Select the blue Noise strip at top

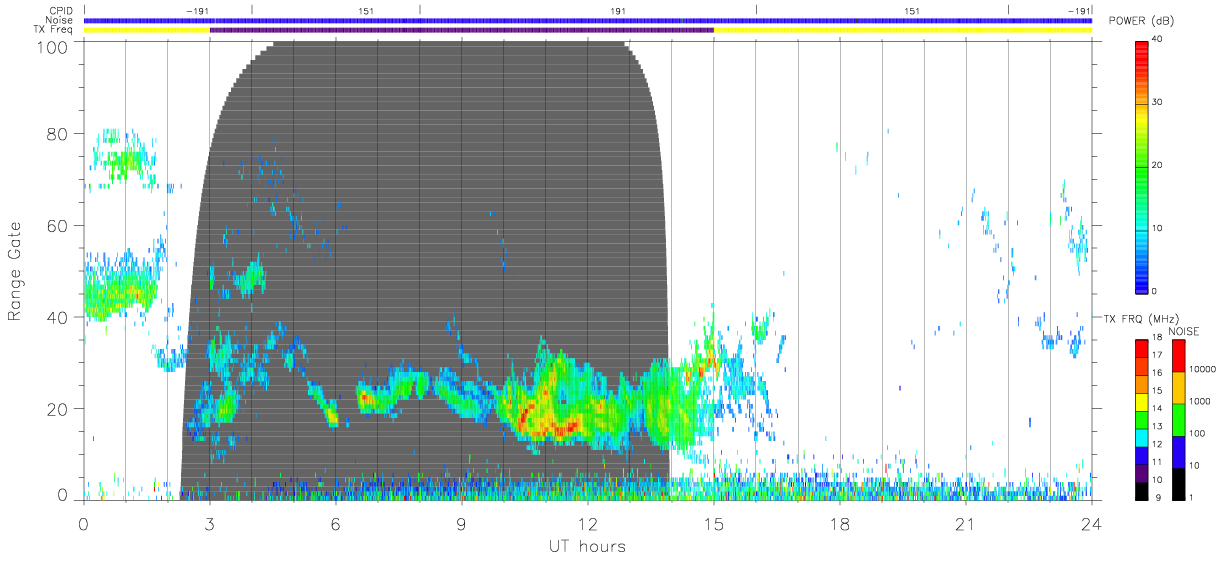point(588,20)
